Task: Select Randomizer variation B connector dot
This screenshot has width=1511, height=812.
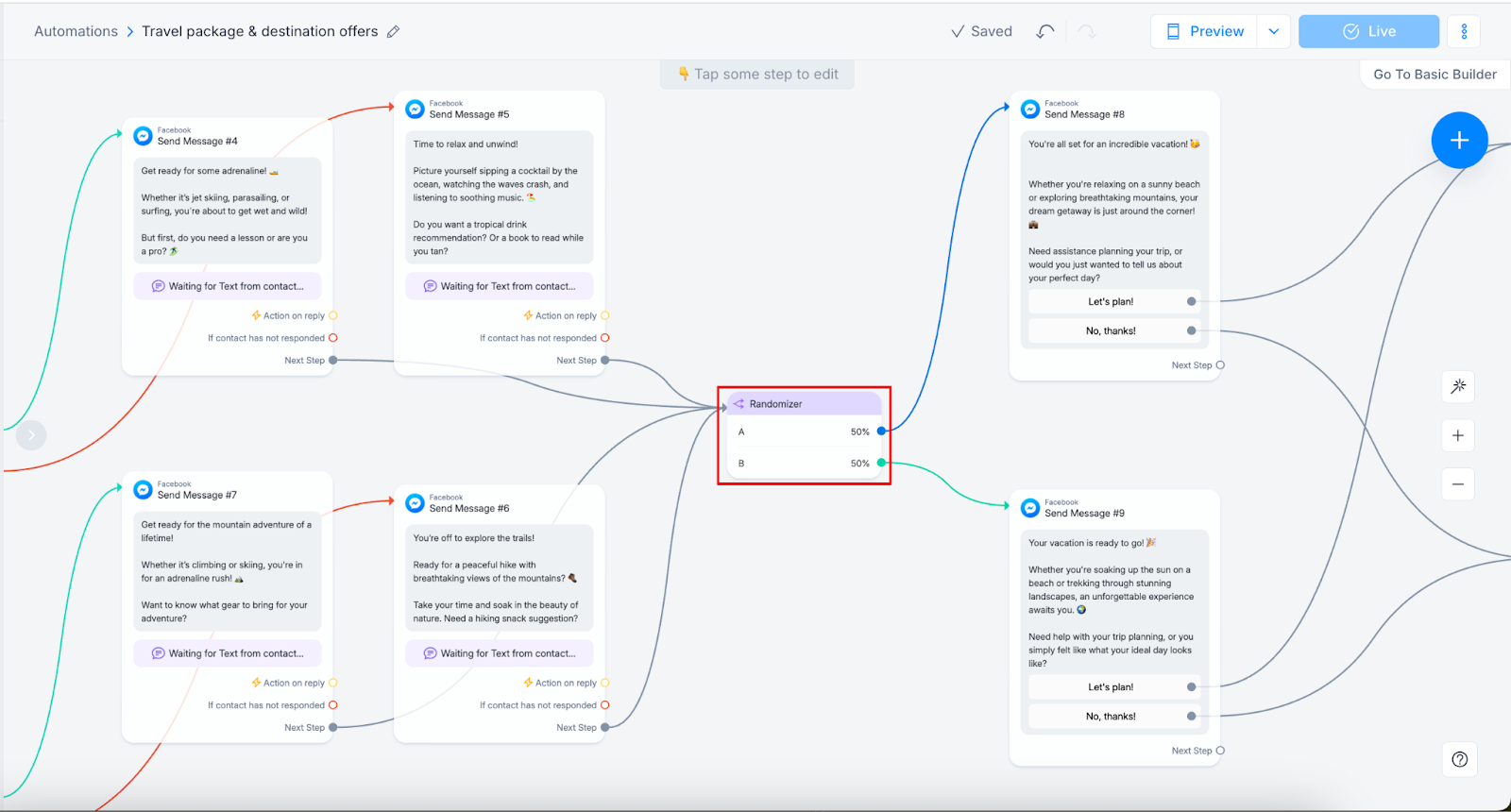Action: point(881,463)
